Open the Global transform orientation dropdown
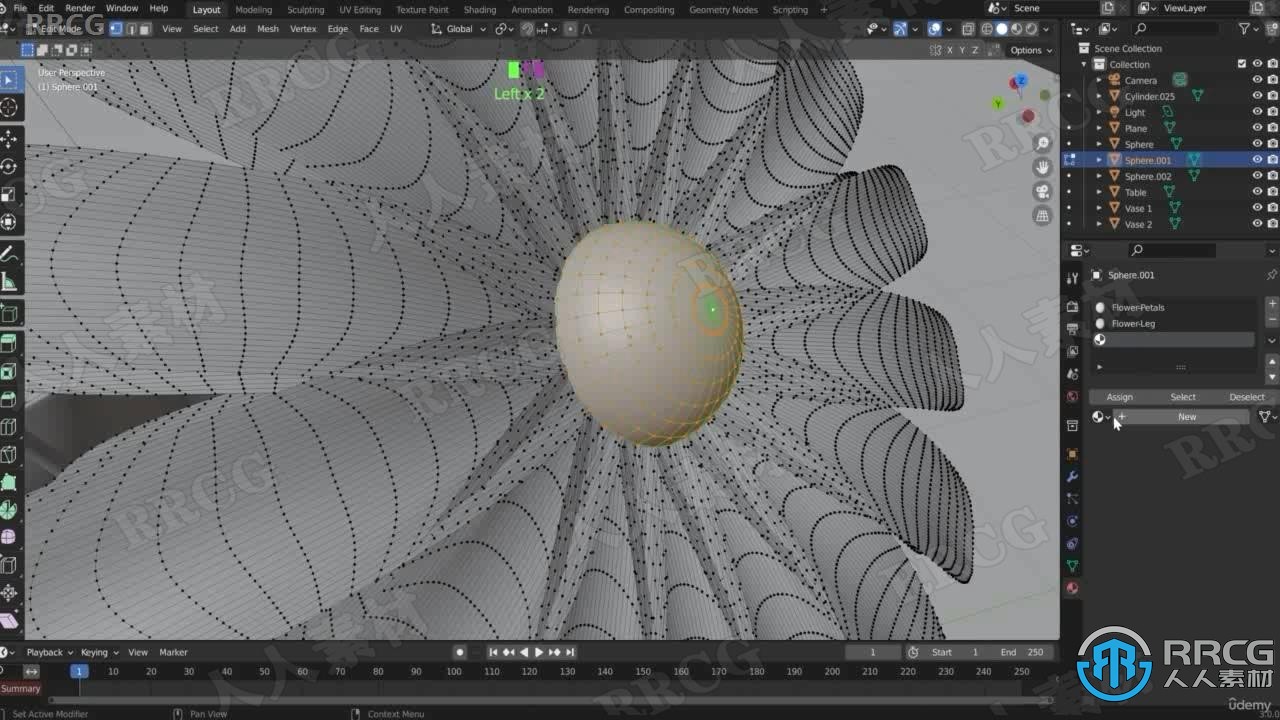The image size is (1280, 720). click(x=459, y=29)
